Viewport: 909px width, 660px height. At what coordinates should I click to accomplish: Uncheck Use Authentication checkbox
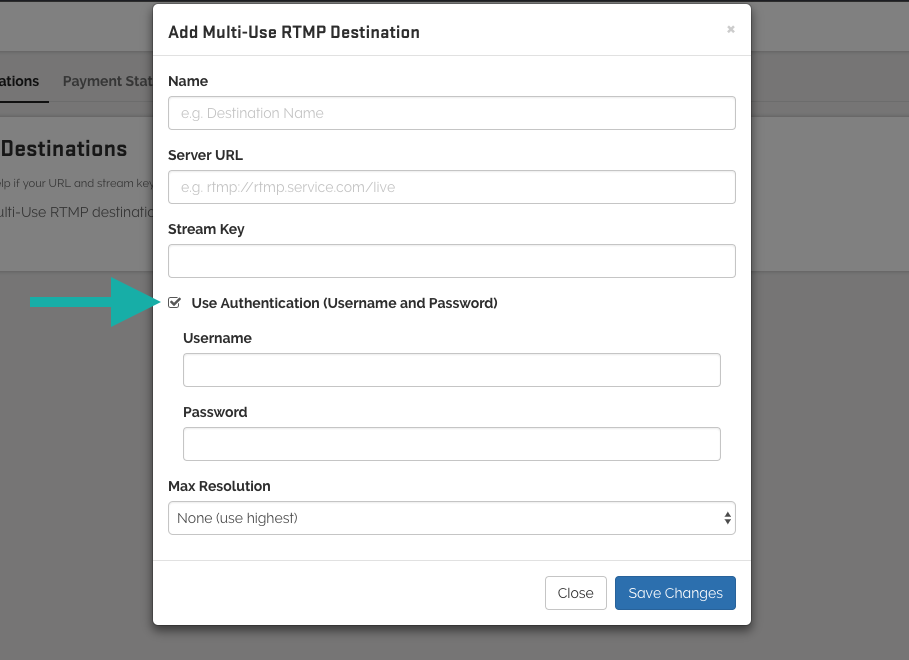pos(175,303)
